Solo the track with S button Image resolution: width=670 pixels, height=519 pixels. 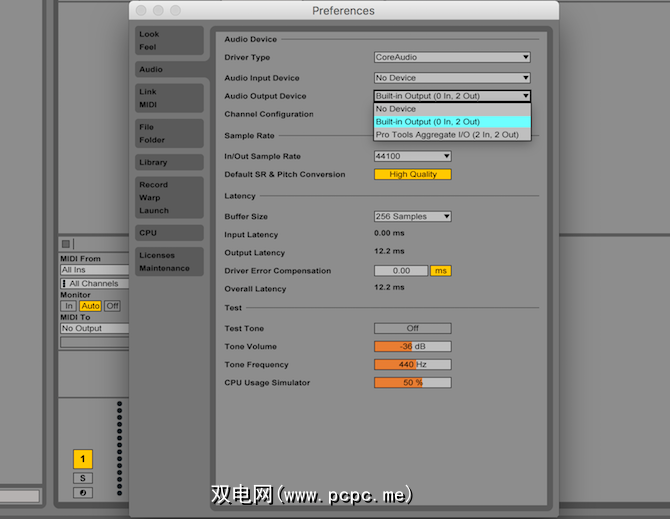click(83, 478)
